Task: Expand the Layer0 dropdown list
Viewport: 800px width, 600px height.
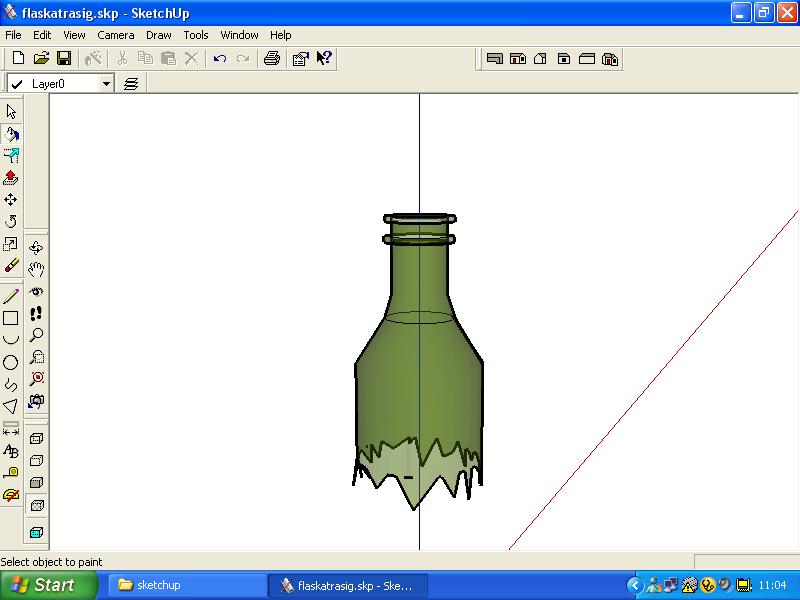Action: pyautogui.click(x=107, y=84)
